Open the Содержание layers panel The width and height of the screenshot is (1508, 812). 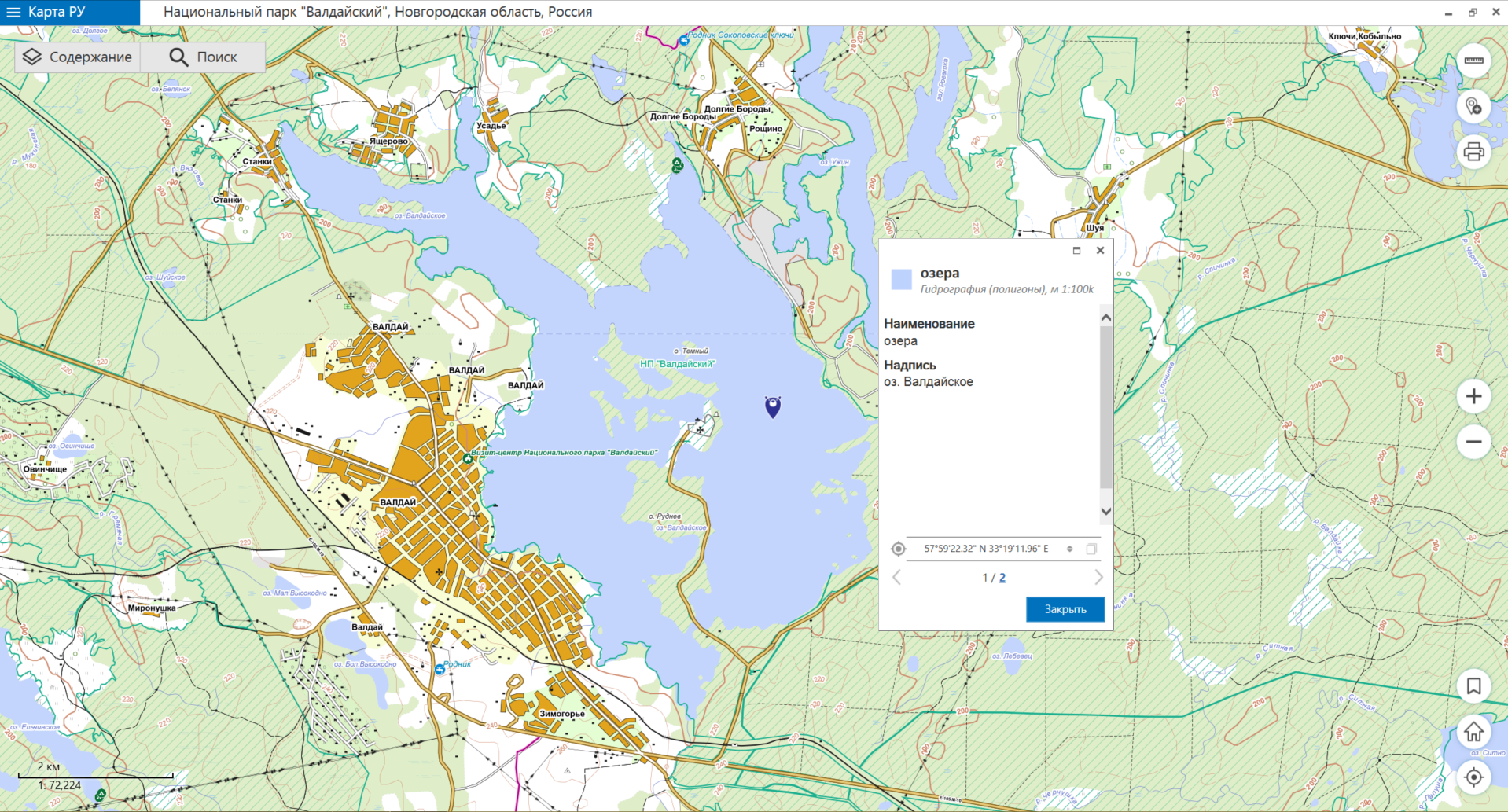tap(77, 57)
